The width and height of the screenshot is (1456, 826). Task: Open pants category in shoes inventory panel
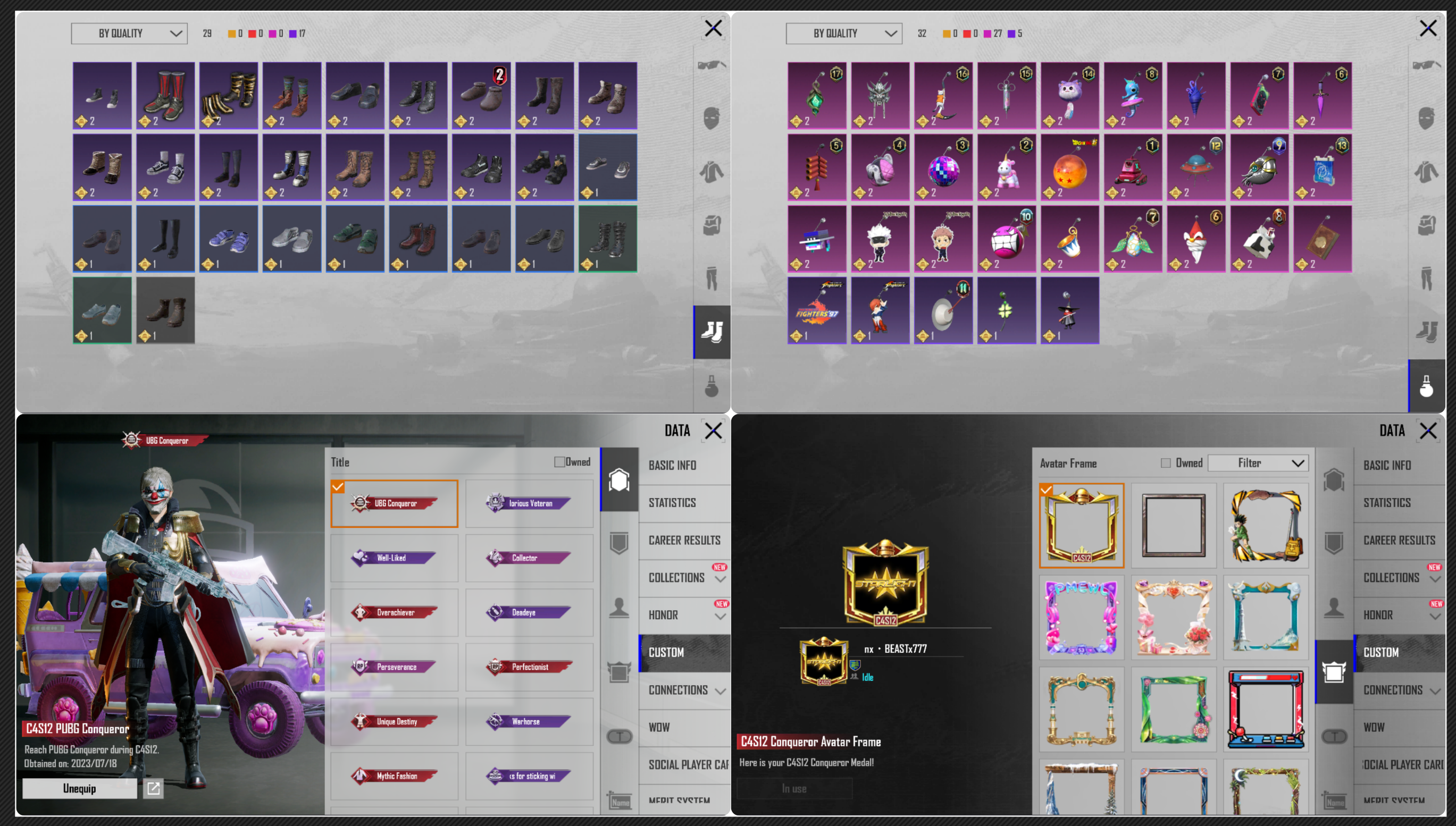[712, 279]
